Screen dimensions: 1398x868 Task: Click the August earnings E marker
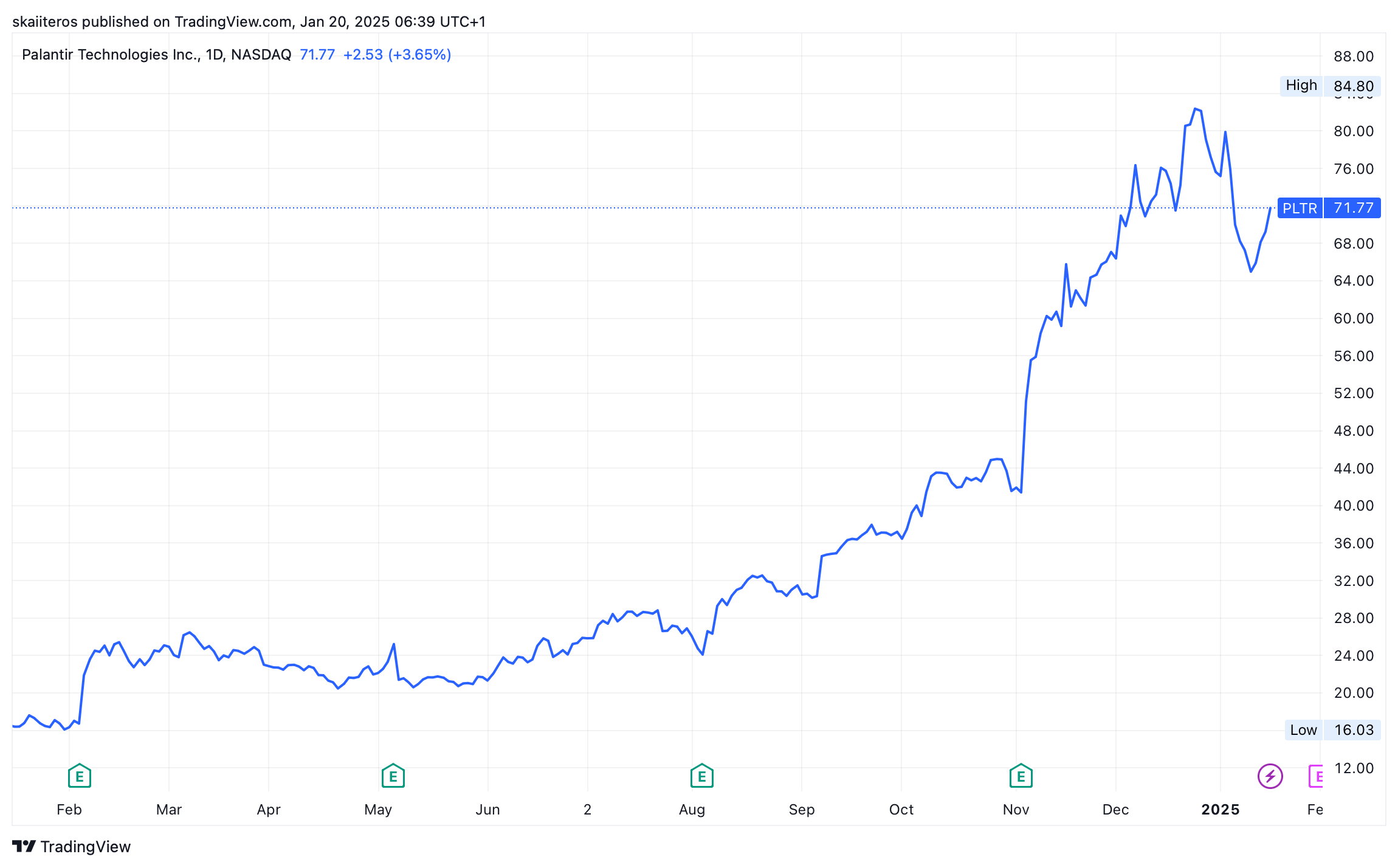tap(701, 776)
